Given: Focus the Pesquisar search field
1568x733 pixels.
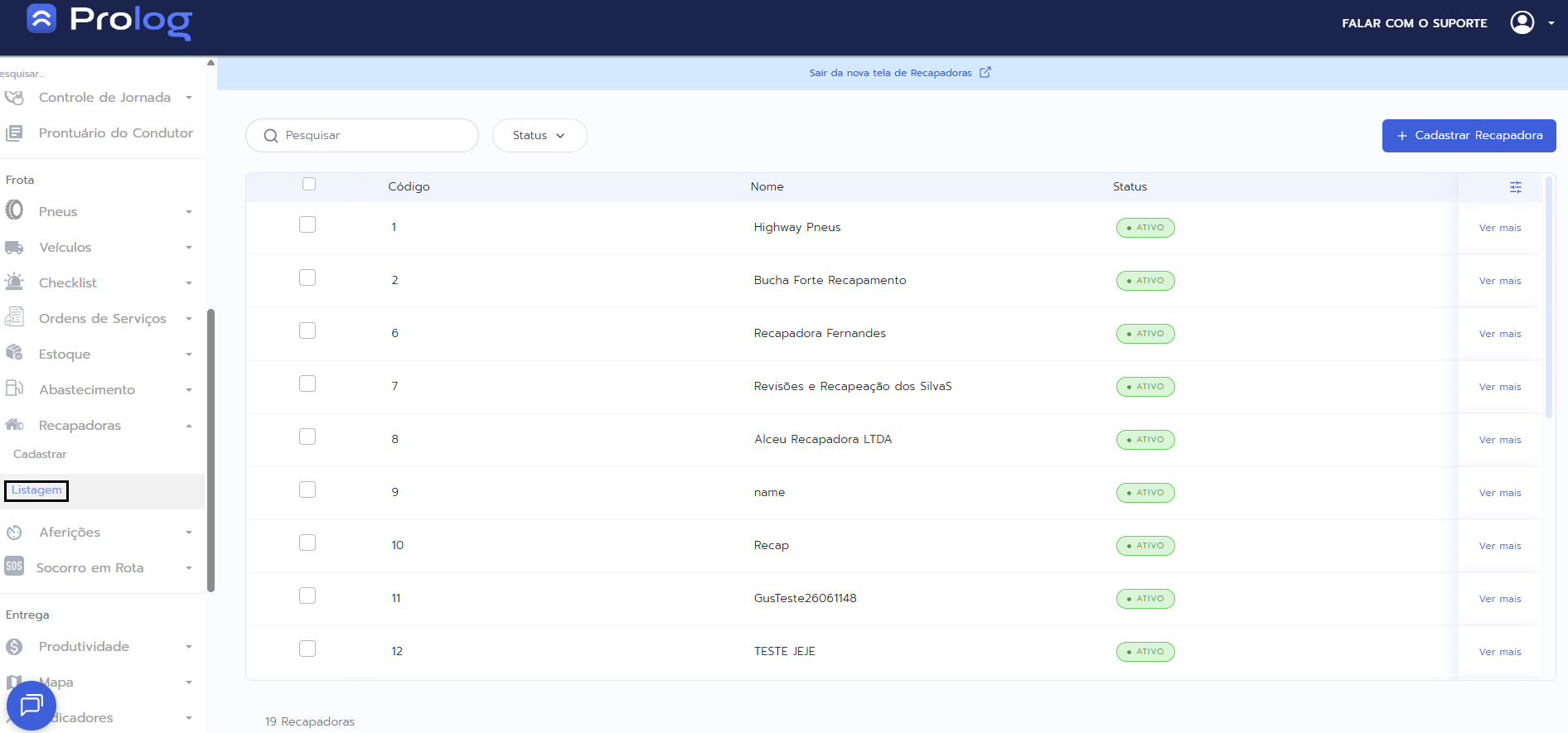Looking at the screenshot, I should pos(373,136).
